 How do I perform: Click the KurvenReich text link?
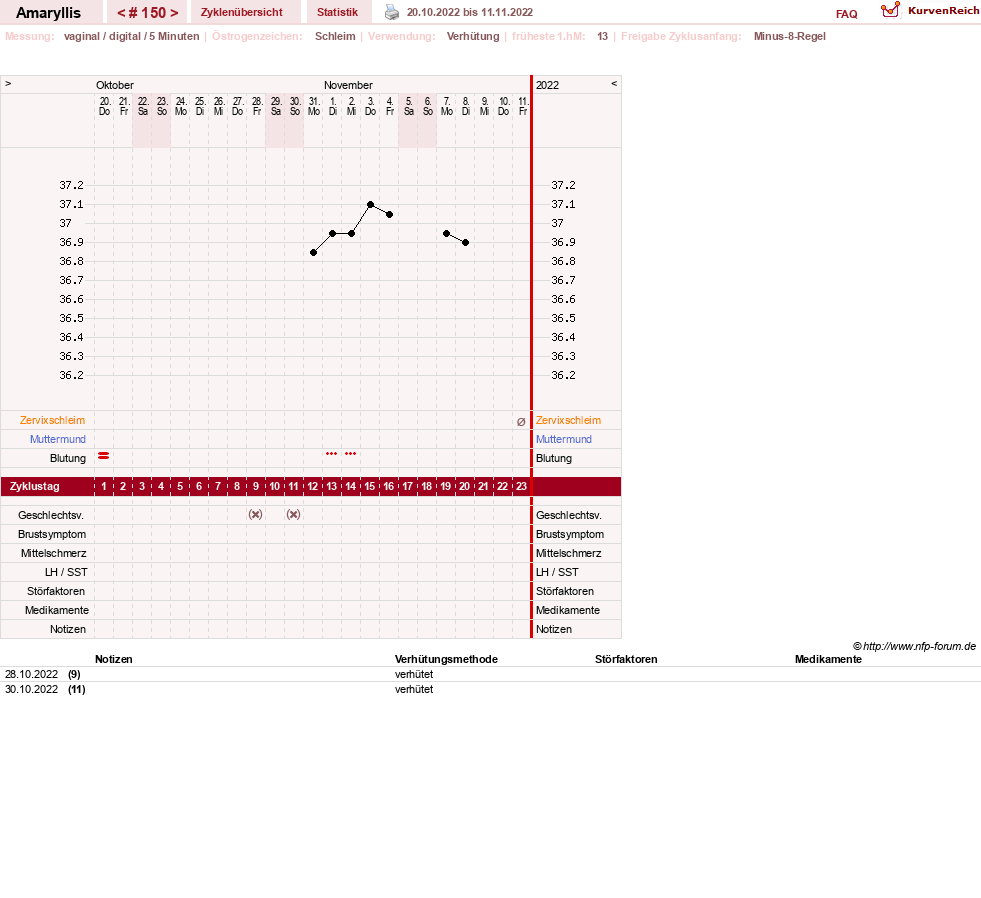click(x=943, y=11)
